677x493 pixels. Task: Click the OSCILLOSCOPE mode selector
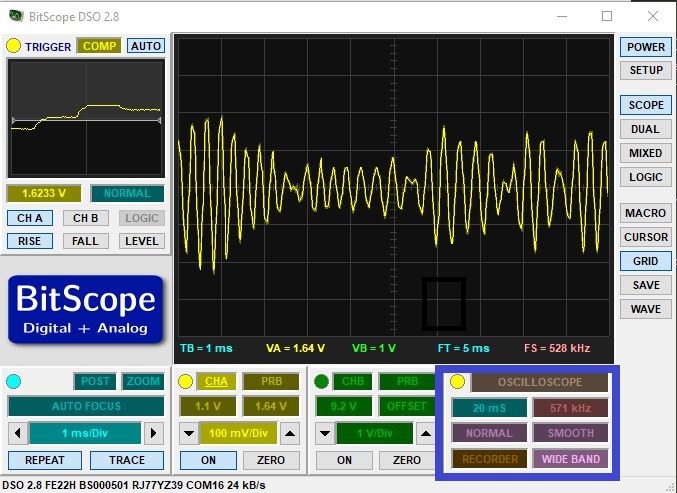[540, 382]
